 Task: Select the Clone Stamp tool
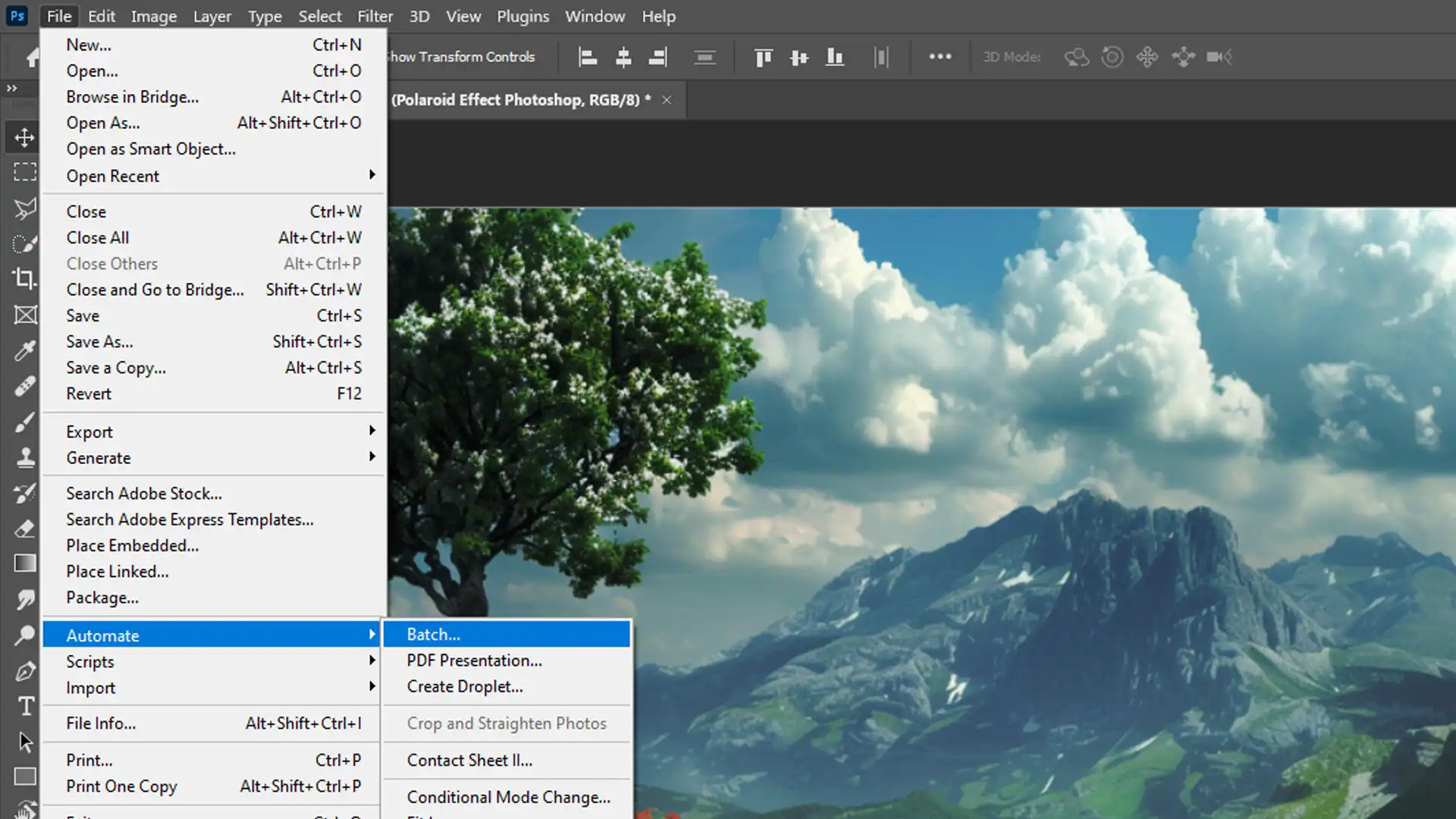24,457
